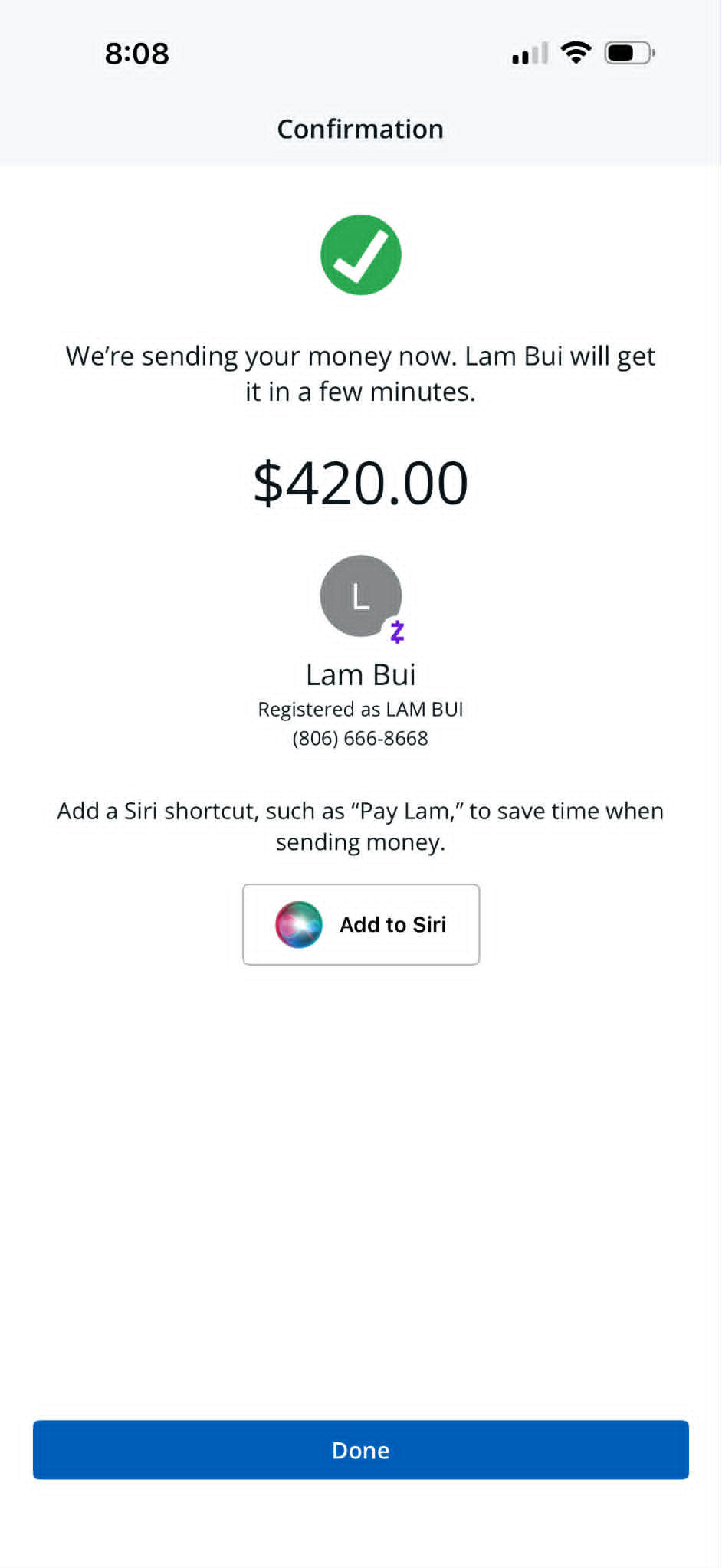The height and width of the screenshot is (1568, 722).
Task: Tap the 8:08 clock in status bar
Action: click(x=137, y=54)
